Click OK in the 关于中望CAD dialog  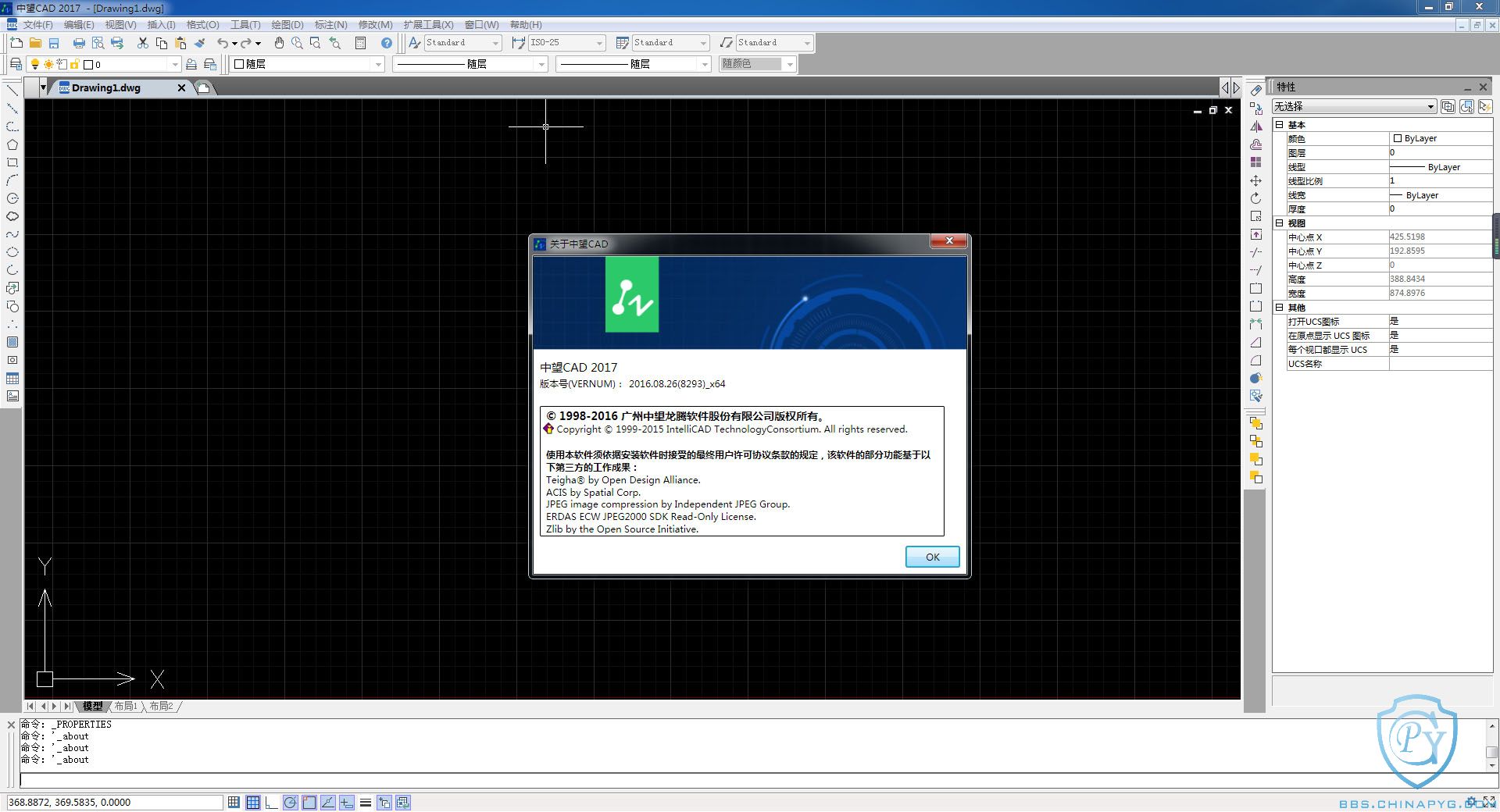[x=932, y=557]
